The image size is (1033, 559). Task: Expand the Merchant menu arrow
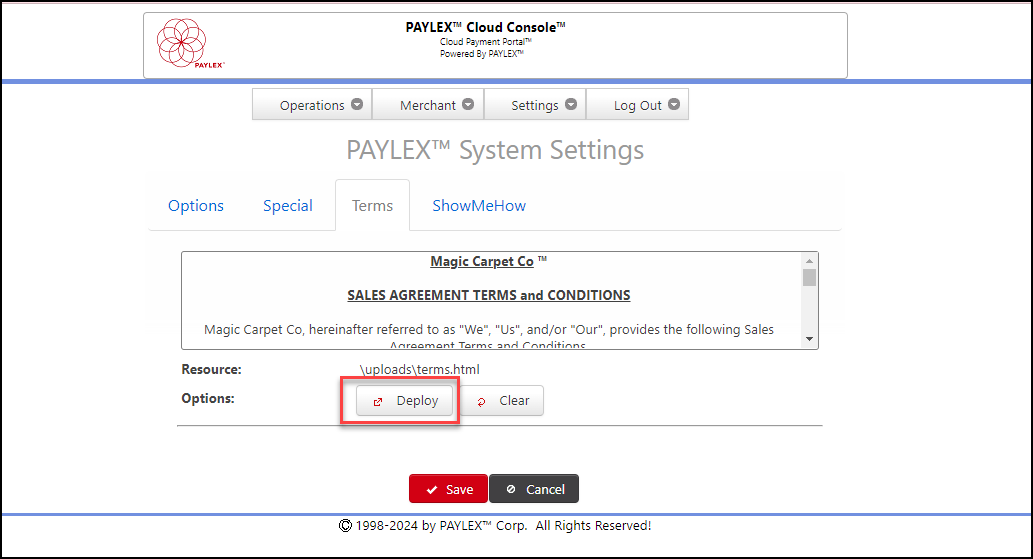coord(468,104)
